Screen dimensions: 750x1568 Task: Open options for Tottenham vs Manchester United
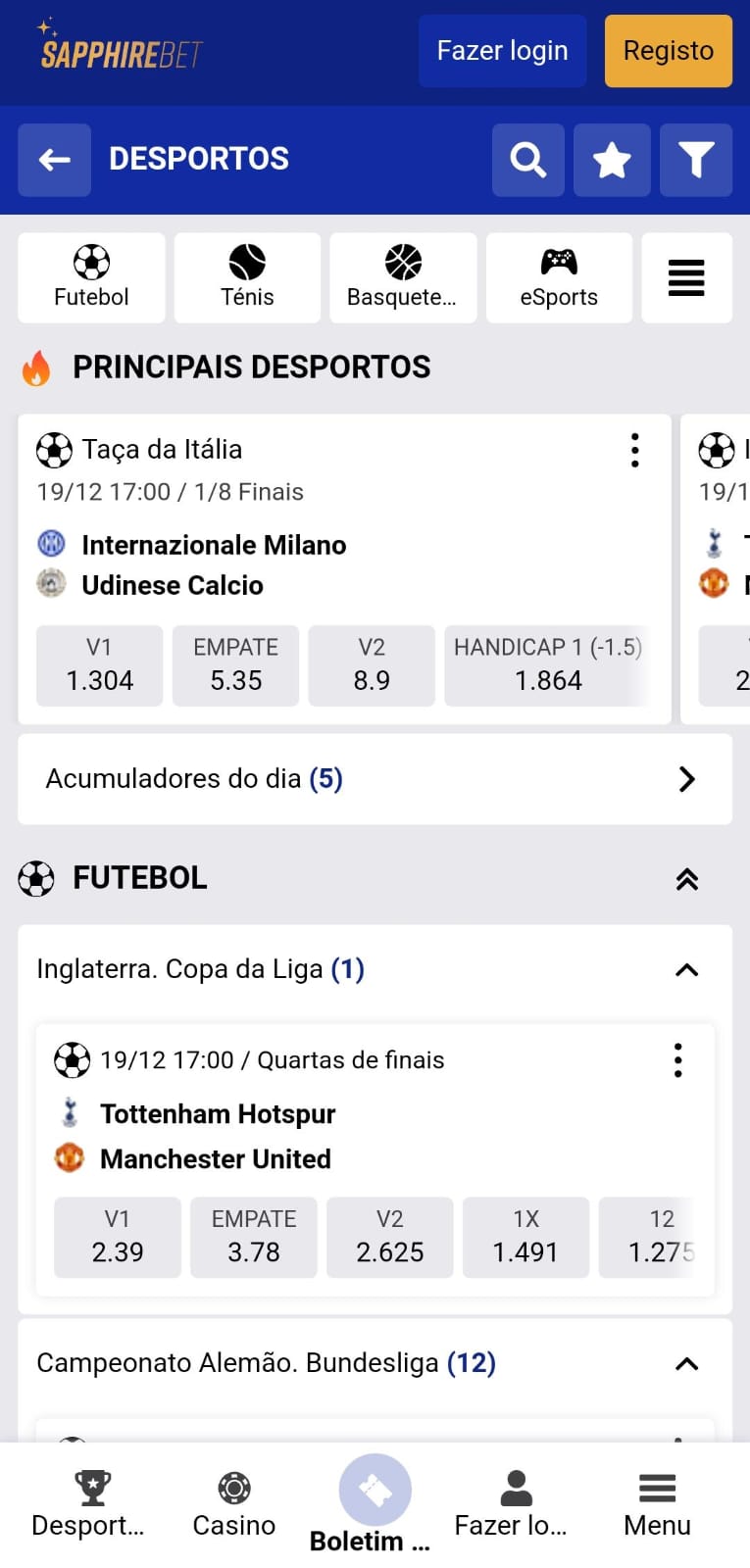click(x=677, y=1060)
